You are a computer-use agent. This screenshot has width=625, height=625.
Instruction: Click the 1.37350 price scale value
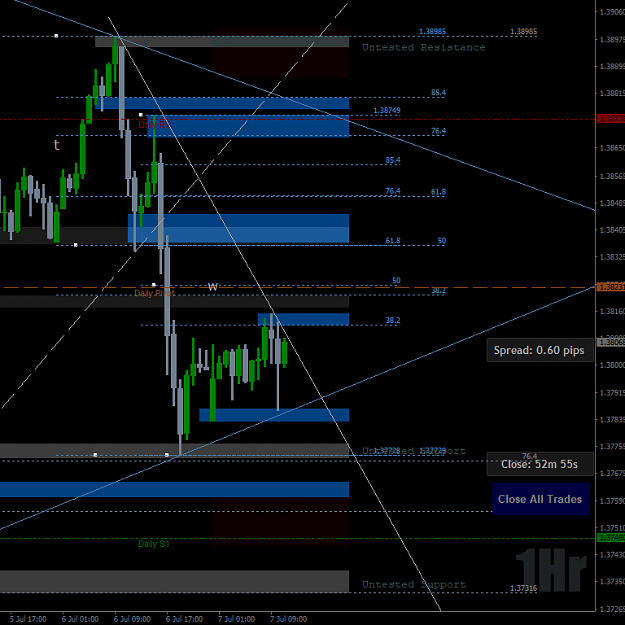click(612, 582)
